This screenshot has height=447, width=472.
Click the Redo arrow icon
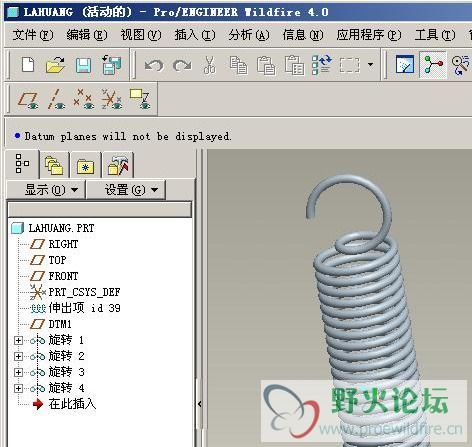pyautogui.click(x=182, y=65)
